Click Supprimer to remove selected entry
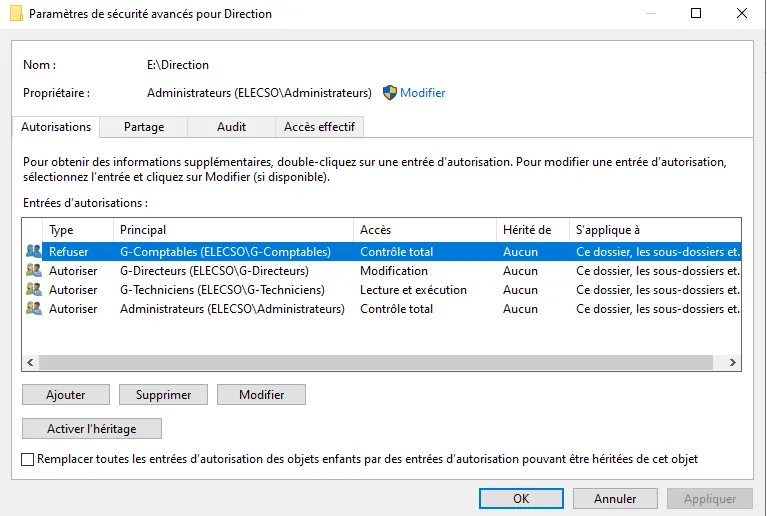Viewport: 767px width, 516px height. pos(163,395)
